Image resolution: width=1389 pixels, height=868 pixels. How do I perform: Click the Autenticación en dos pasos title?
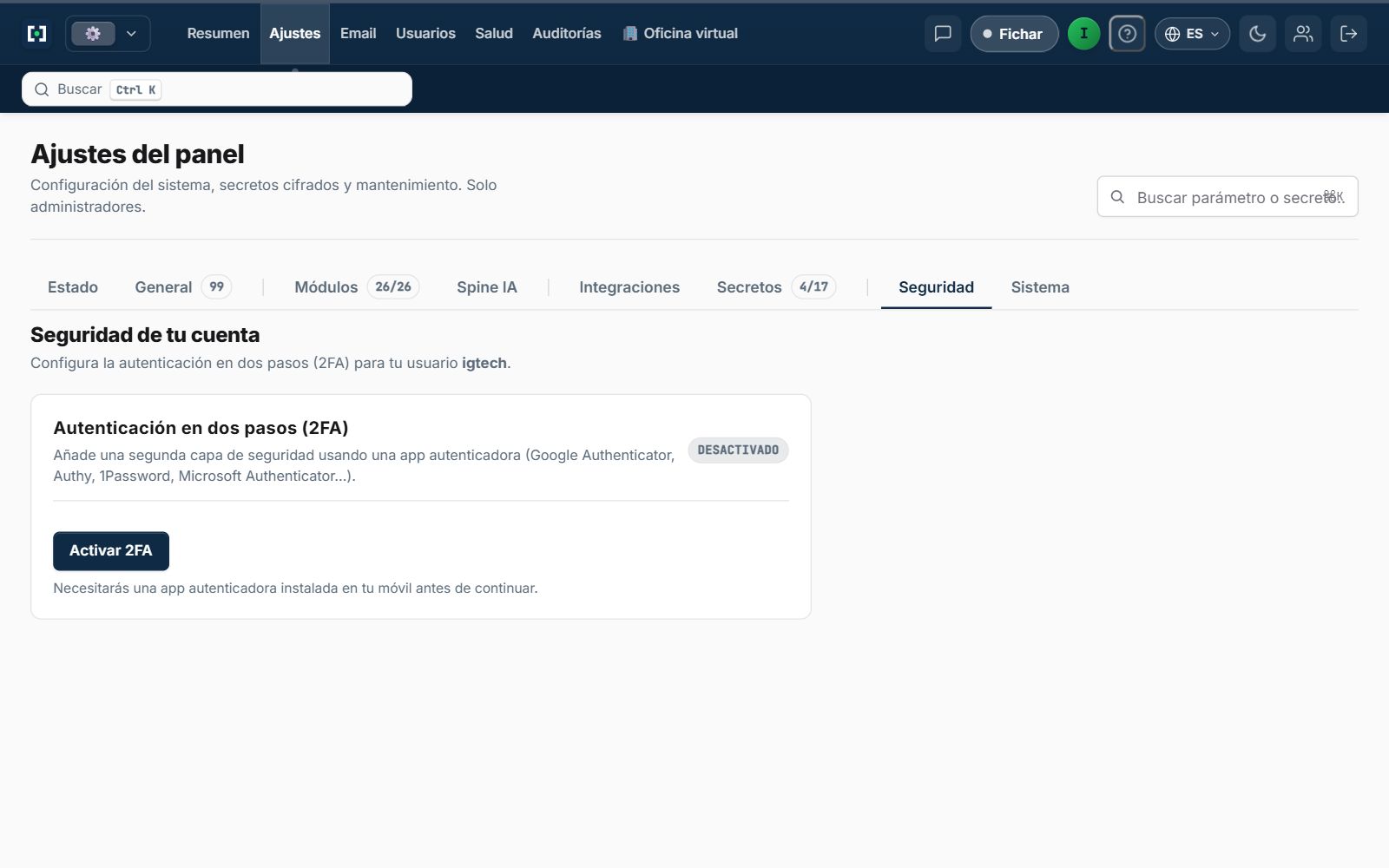tap(201, 428)
